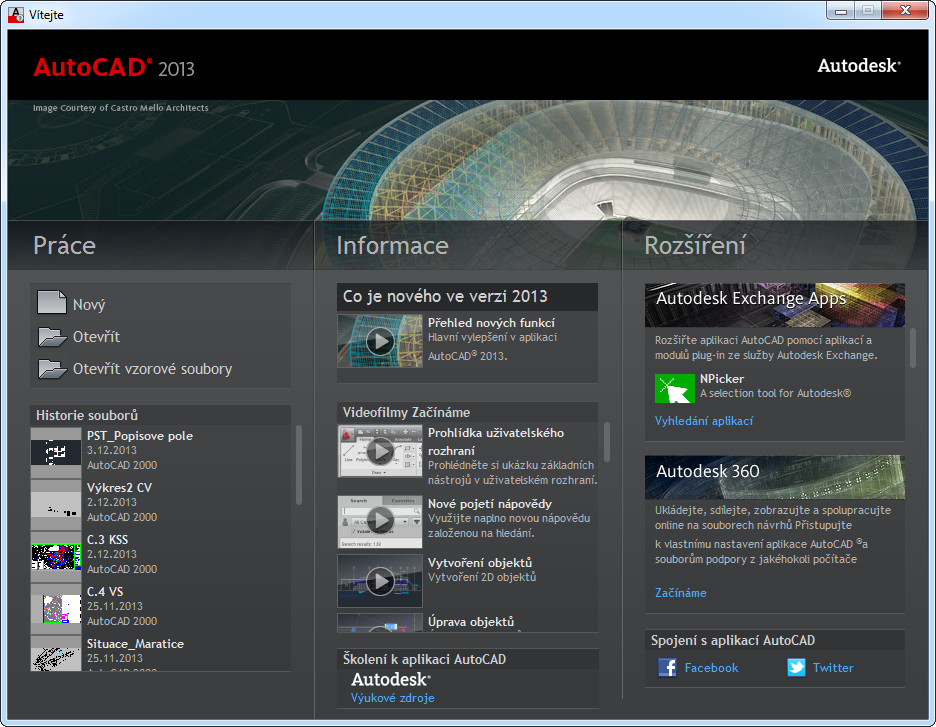Click the Twitter bird icon
The width and height of the screenshot is (936, 727).
point(796,668)
